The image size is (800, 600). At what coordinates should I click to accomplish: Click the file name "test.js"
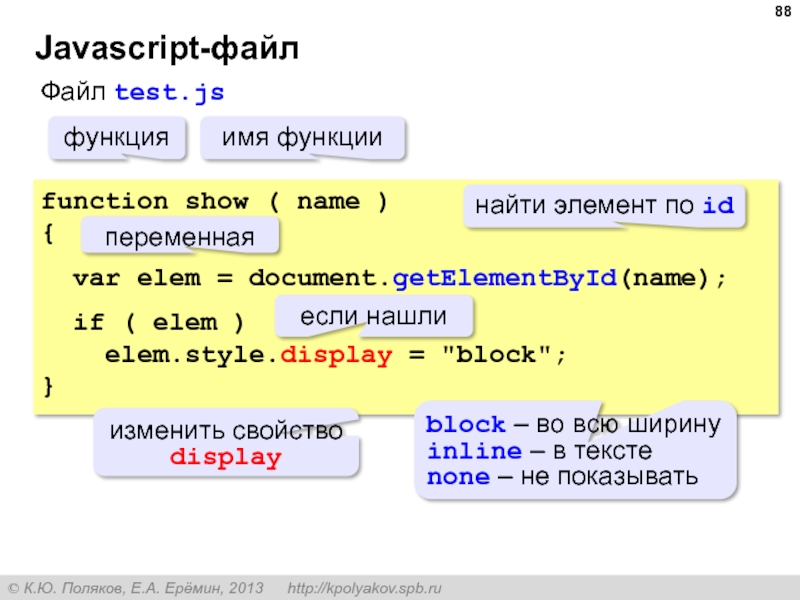click(x=169, y=92)
